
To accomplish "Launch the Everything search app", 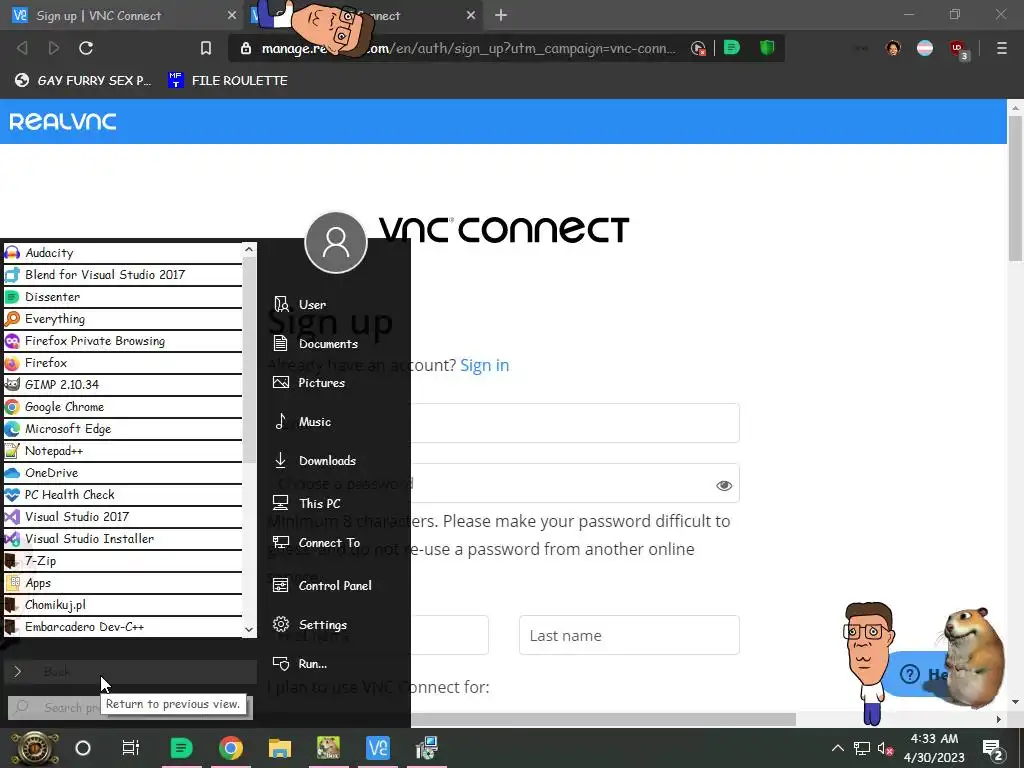I will click(x=123, y=319).
